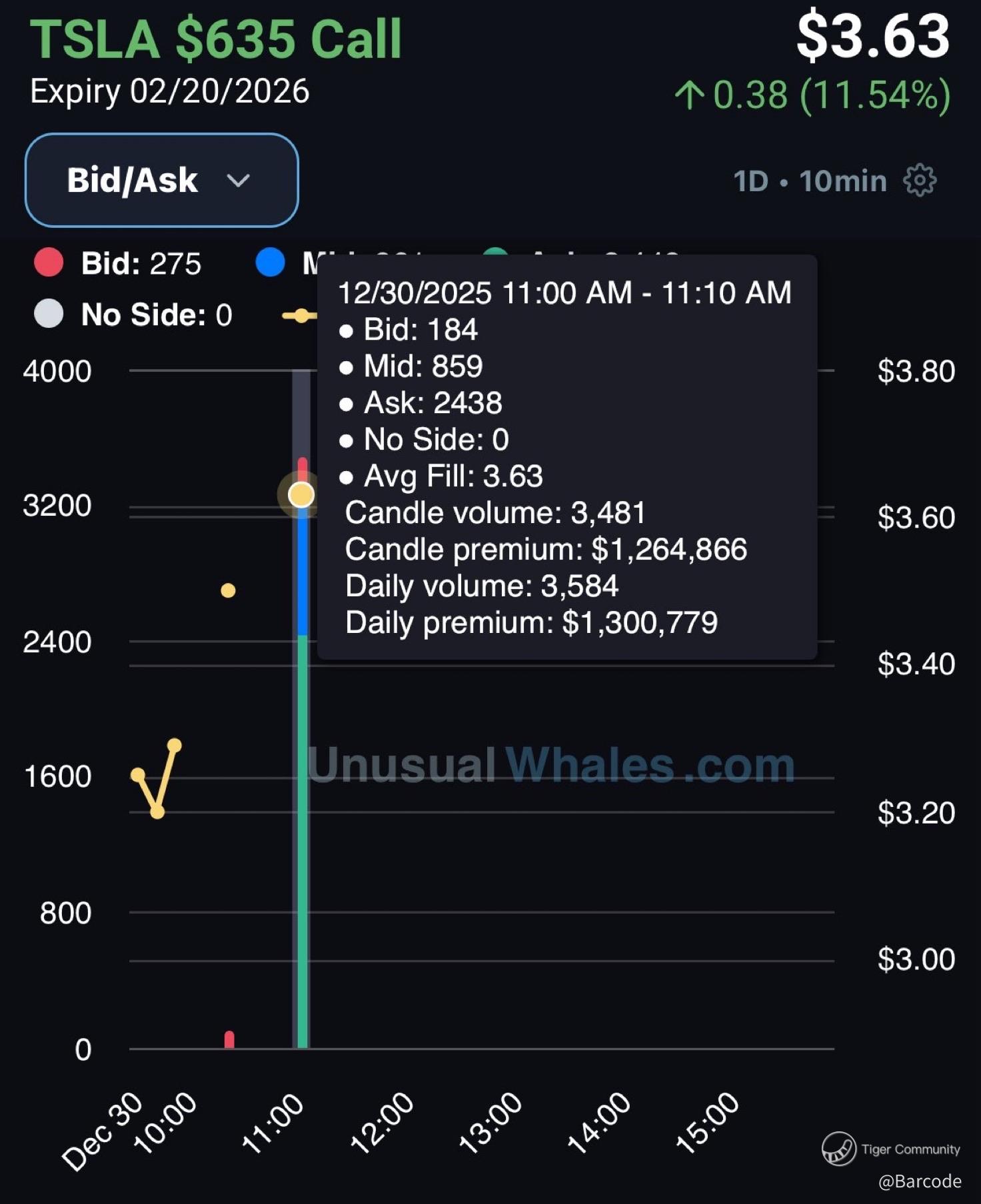Open the Bid/Ask dropdown

pyautogui.click(x=161, y=180)
